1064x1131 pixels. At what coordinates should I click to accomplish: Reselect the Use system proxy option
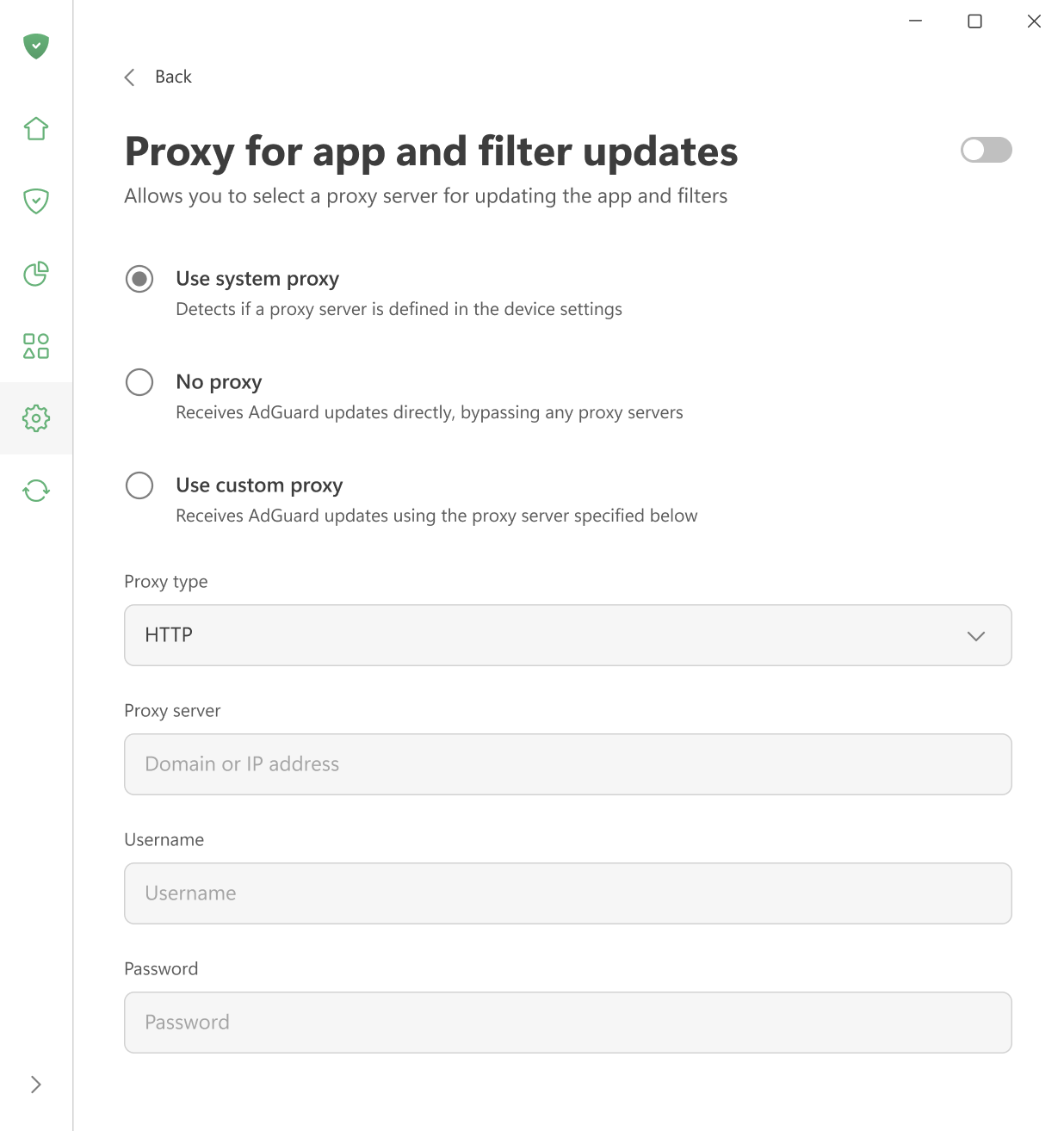(x=139, y=278)
